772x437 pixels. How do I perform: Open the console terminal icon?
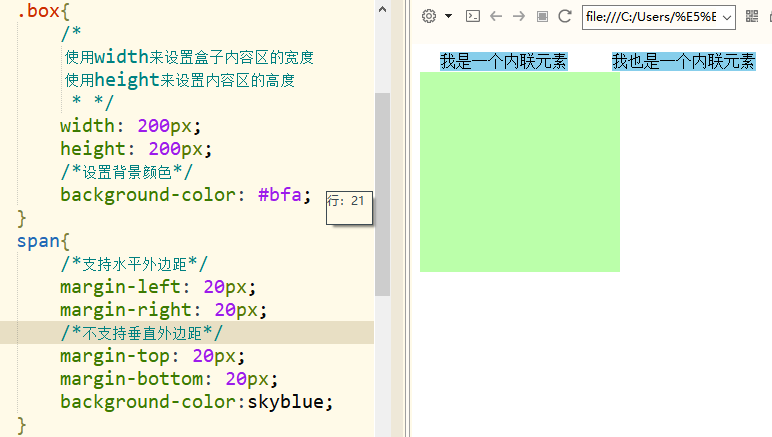tap(473, 16)
